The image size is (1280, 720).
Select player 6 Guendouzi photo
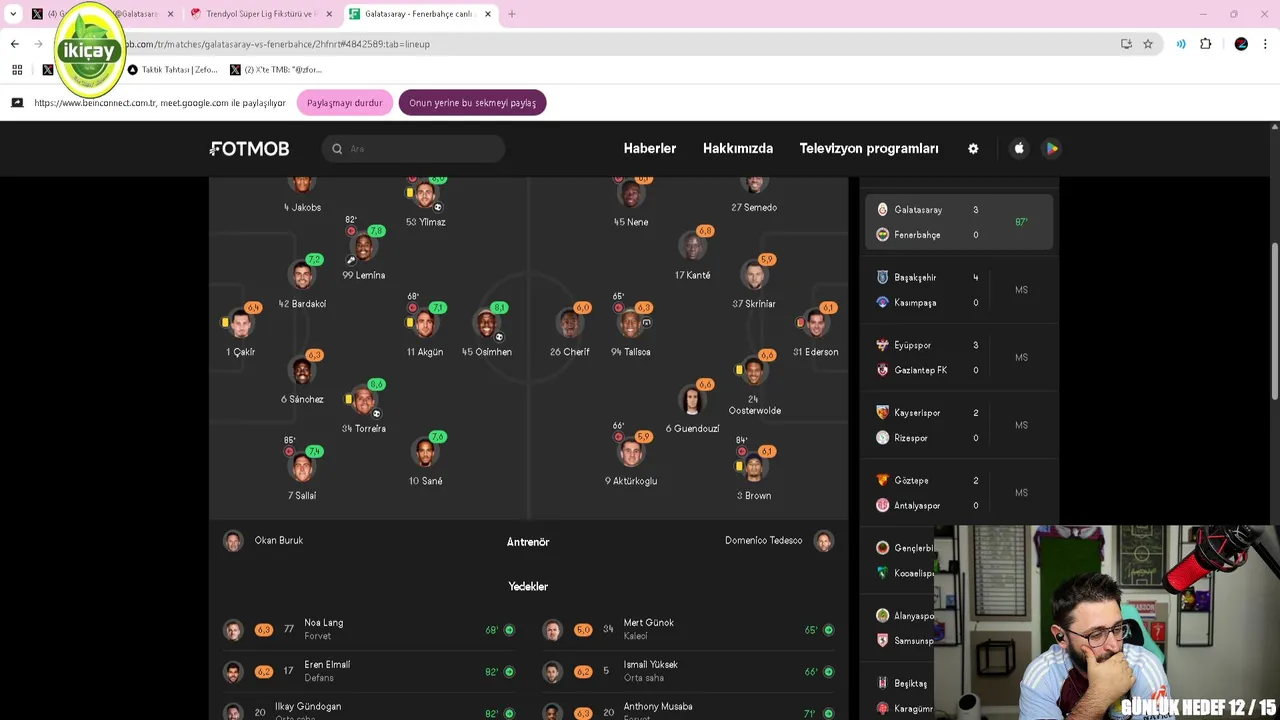click(693, 402)
